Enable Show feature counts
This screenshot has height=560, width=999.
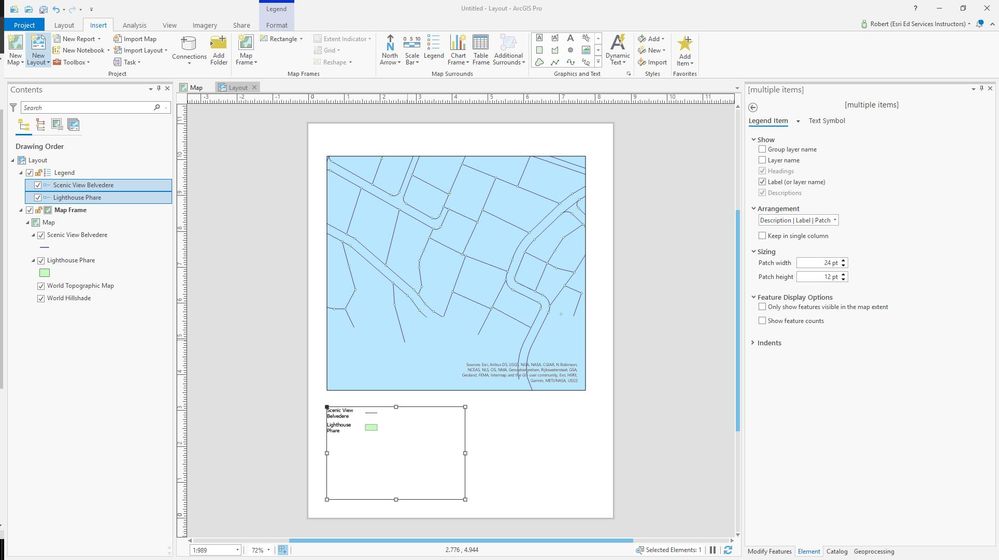[762, 320]
